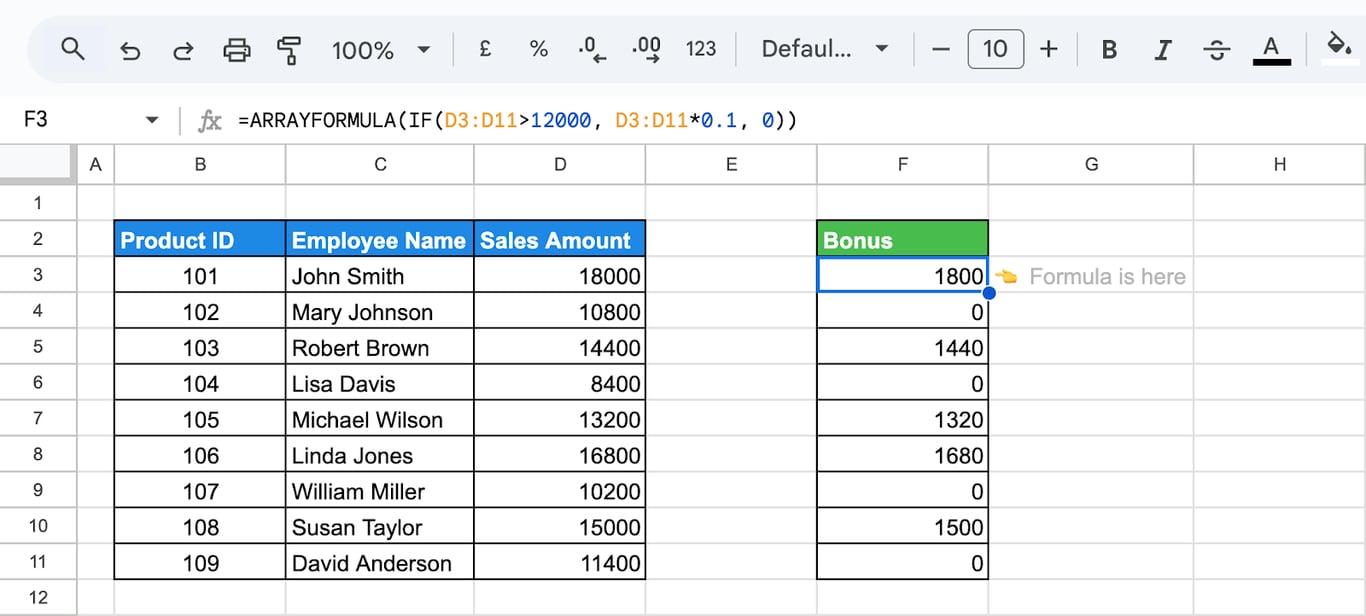Decrease font size with minus button
The width and height of the screenshot is (1366, 616).
tap(940, 49)
